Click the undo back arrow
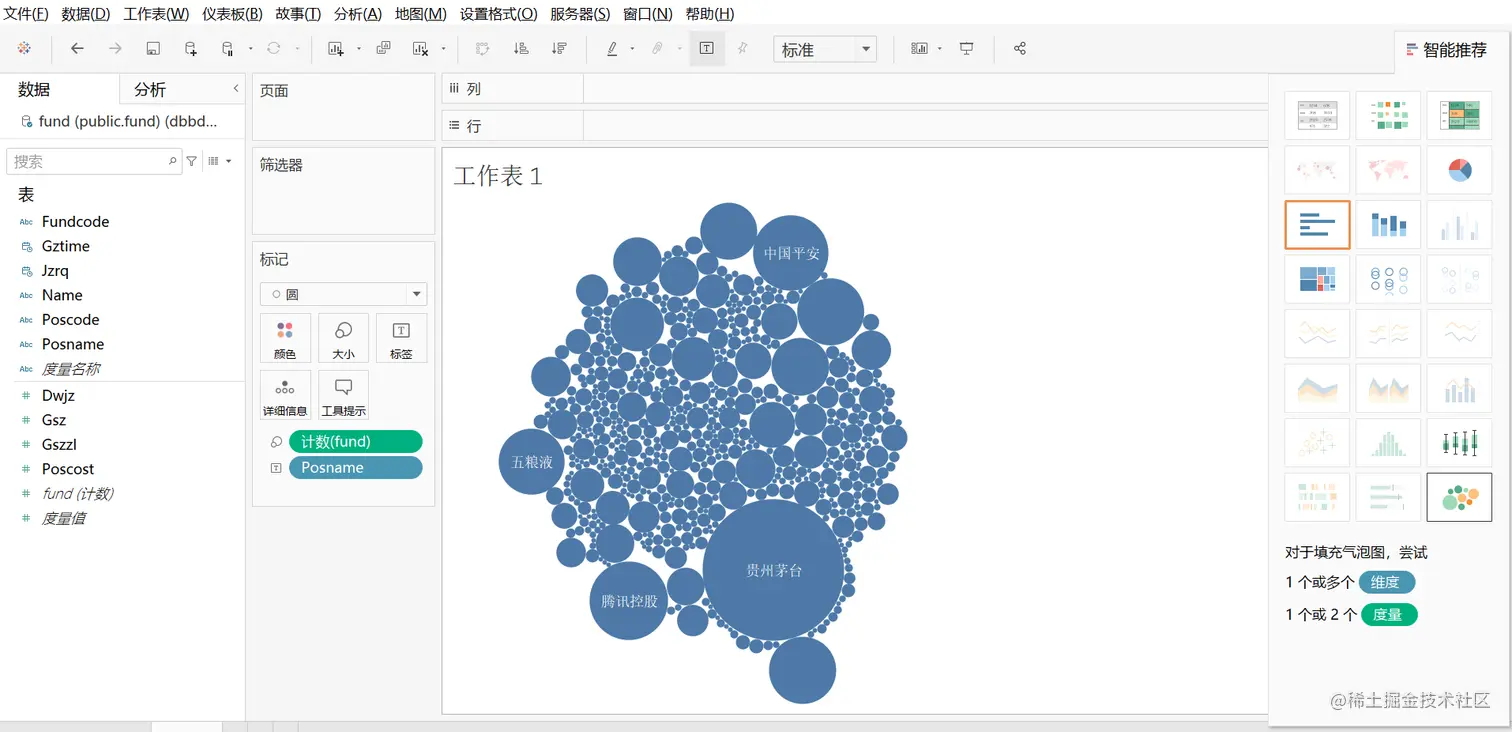 click(77, 49)
